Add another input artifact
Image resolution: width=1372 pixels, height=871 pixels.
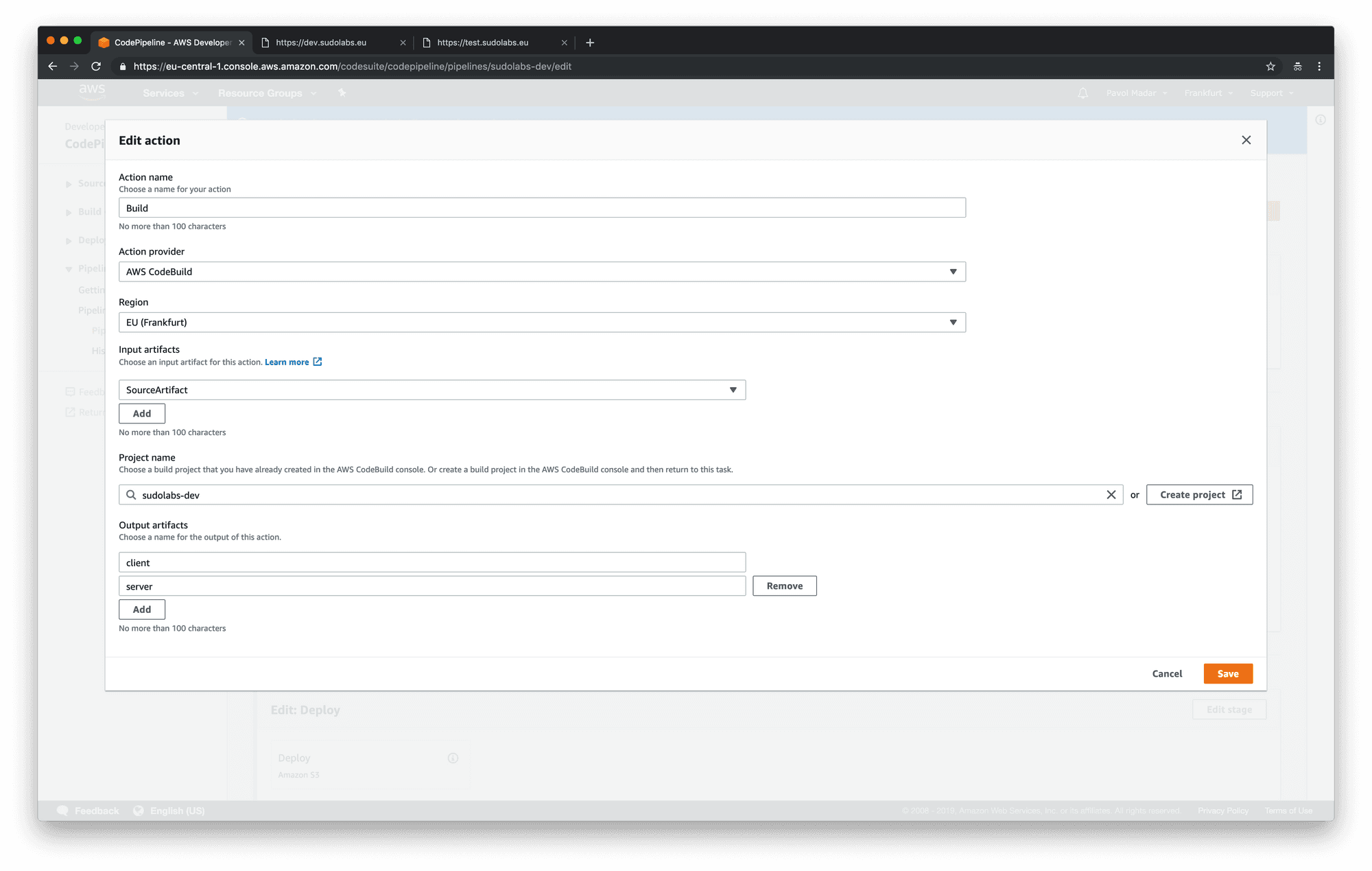click(142, 413)
